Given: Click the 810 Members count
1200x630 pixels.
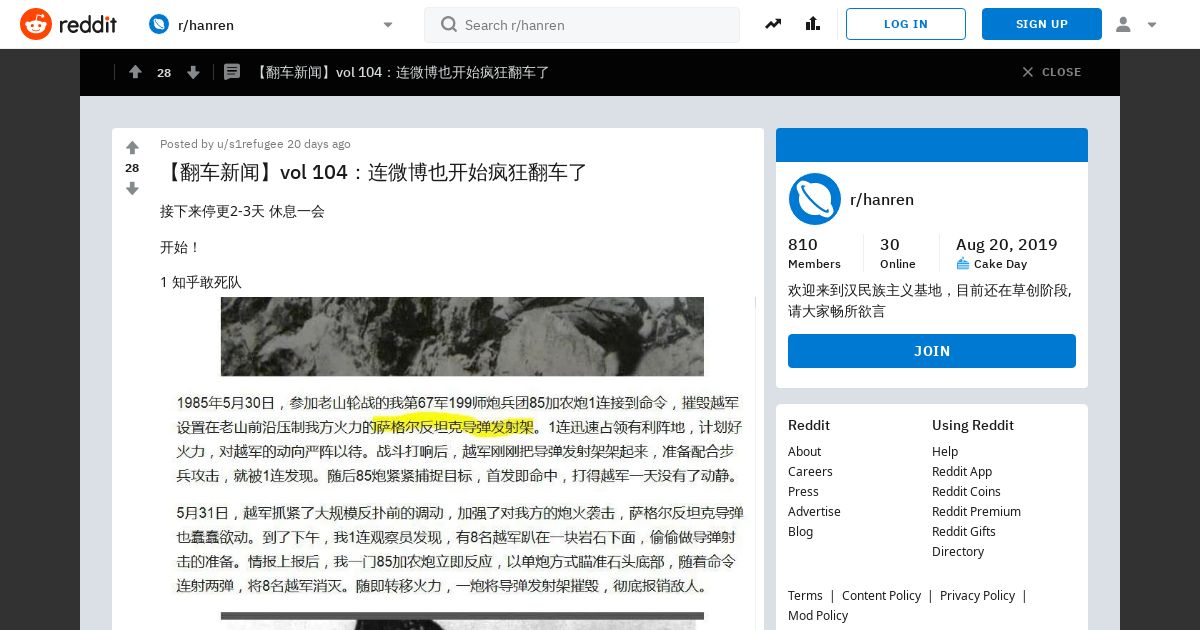Looking at the screenshot, I should [814, 253].
